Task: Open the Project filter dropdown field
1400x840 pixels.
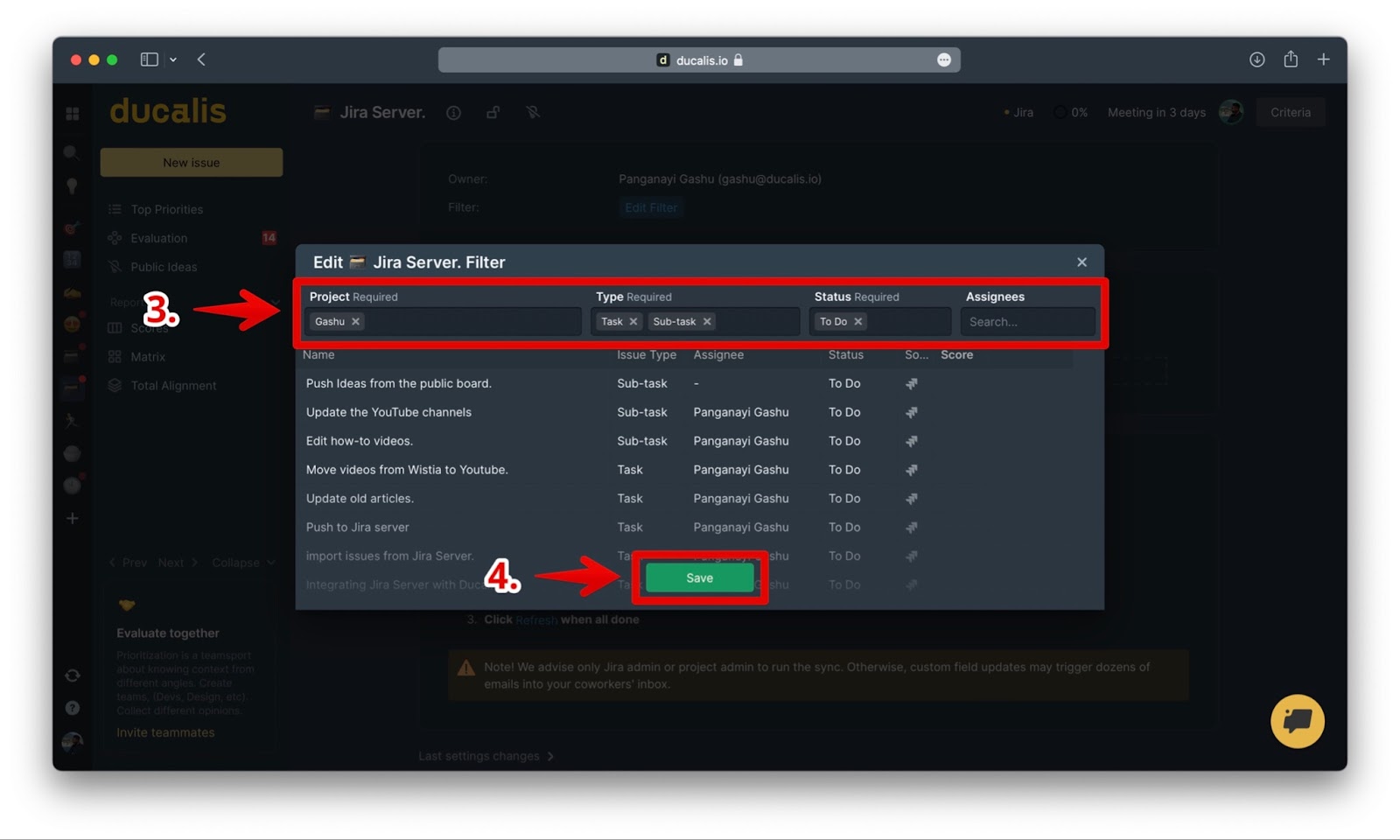Action: [x=443, y=322]
